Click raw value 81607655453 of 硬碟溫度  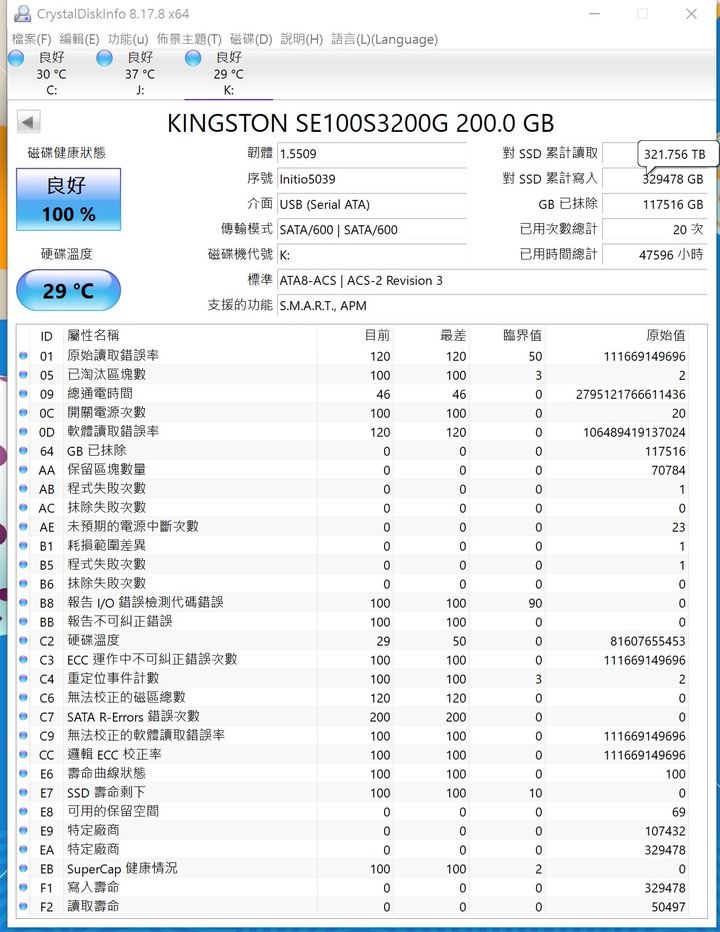pos(647,641)
